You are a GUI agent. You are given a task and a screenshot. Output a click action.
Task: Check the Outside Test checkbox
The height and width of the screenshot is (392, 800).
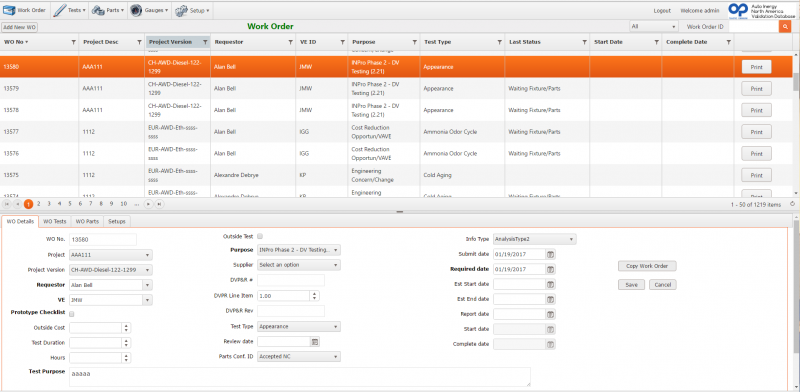[260, 236]
